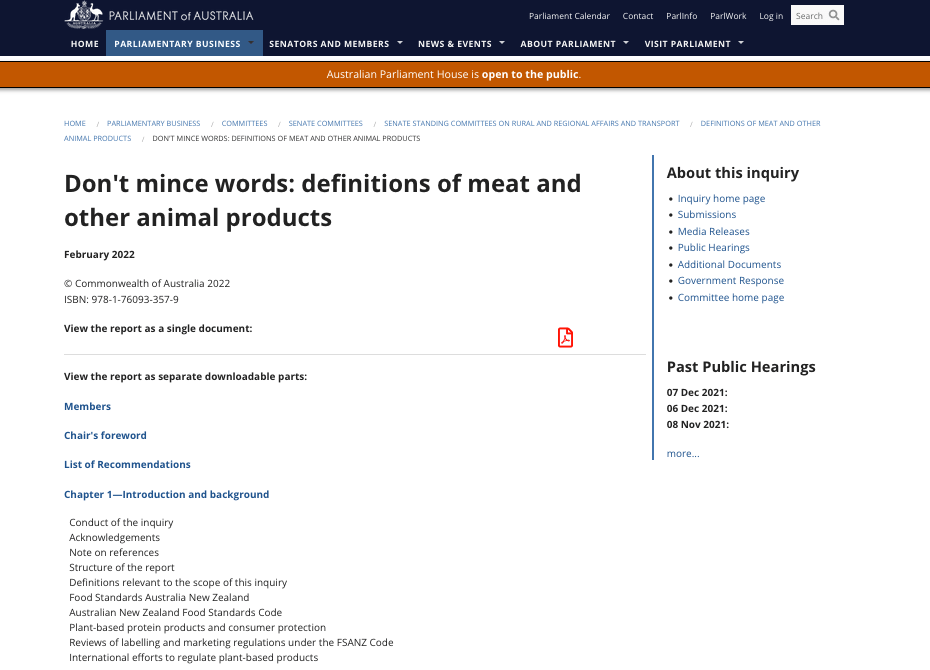The image size is (930, 670).
Task: Open List of Recommendations link
Action: [x=127, y=465]
